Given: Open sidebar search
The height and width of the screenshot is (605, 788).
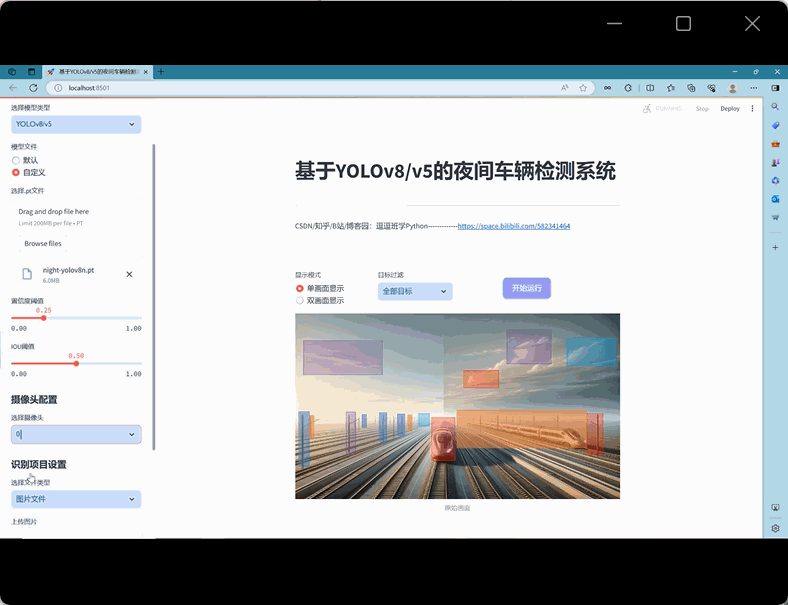Looking at the screenshot, I should 775,107.
